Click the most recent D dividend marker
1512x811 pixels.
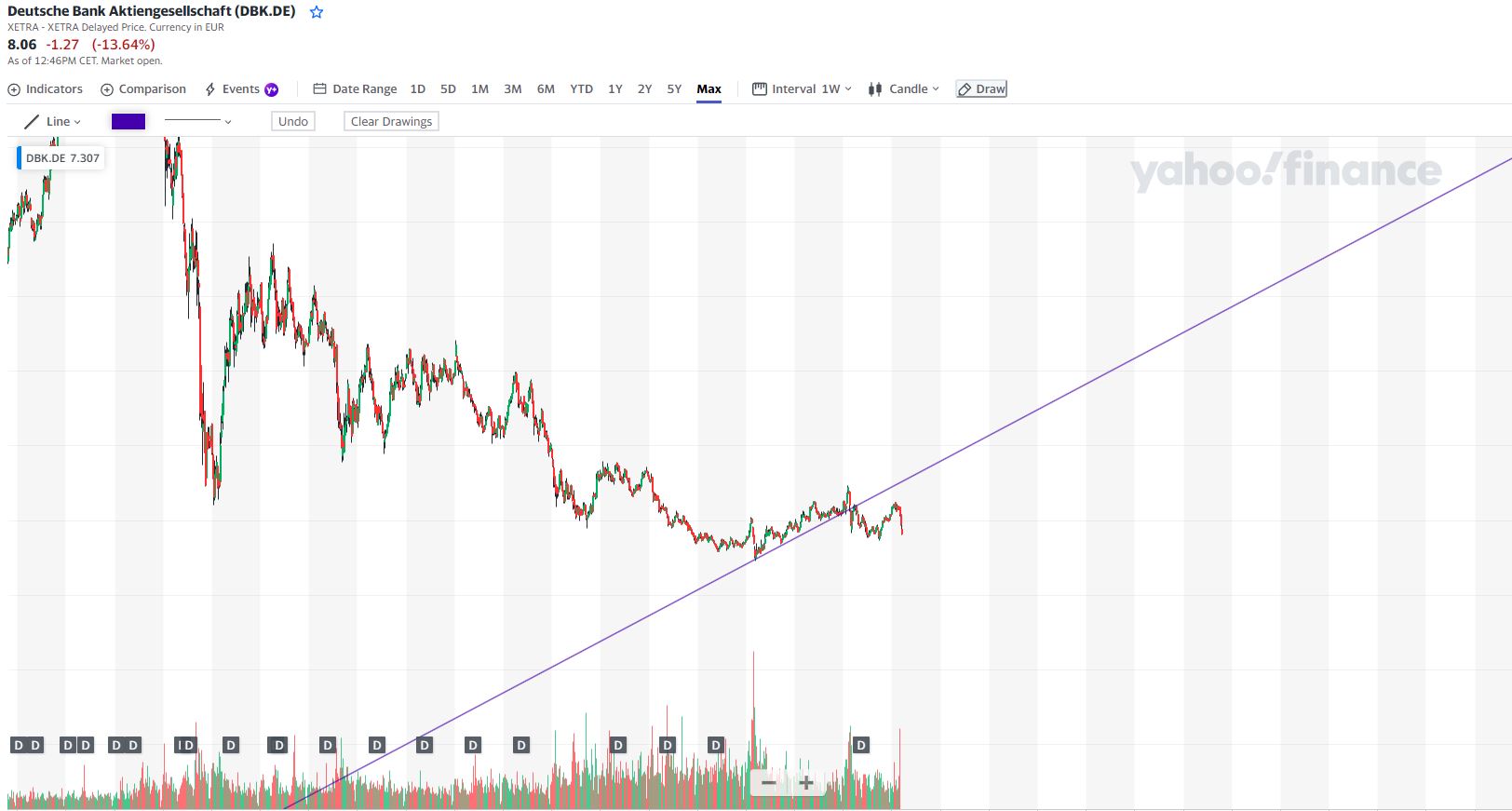861,745
